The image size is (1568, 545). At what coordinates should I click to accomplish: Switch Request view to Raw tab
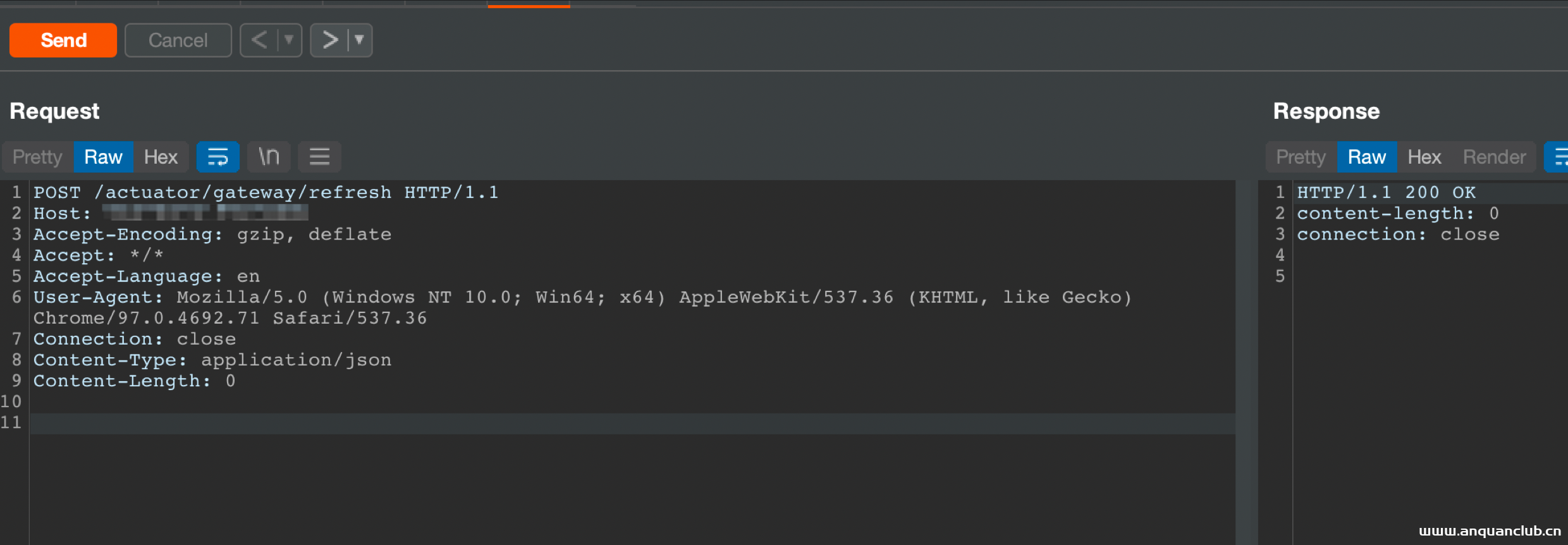[x=103, y=157]
